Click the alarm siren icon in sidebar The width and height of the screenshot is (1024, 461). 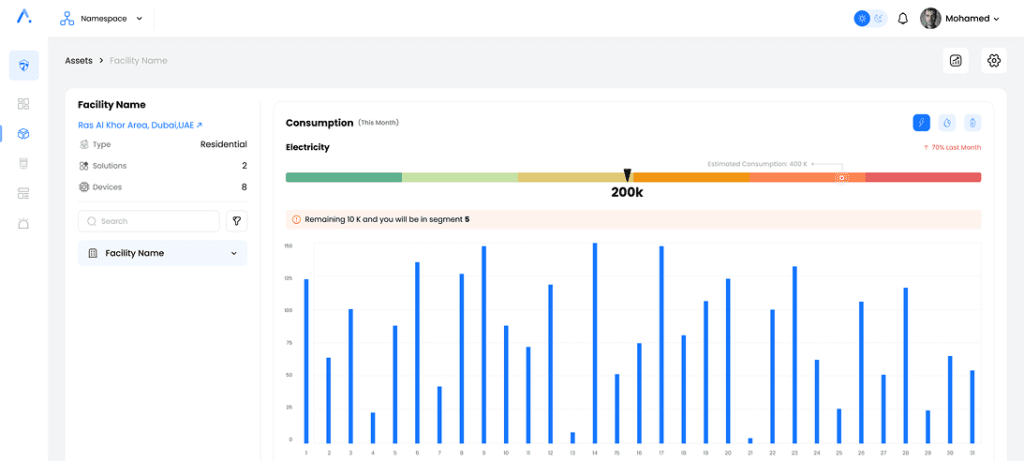pos(24,223)
